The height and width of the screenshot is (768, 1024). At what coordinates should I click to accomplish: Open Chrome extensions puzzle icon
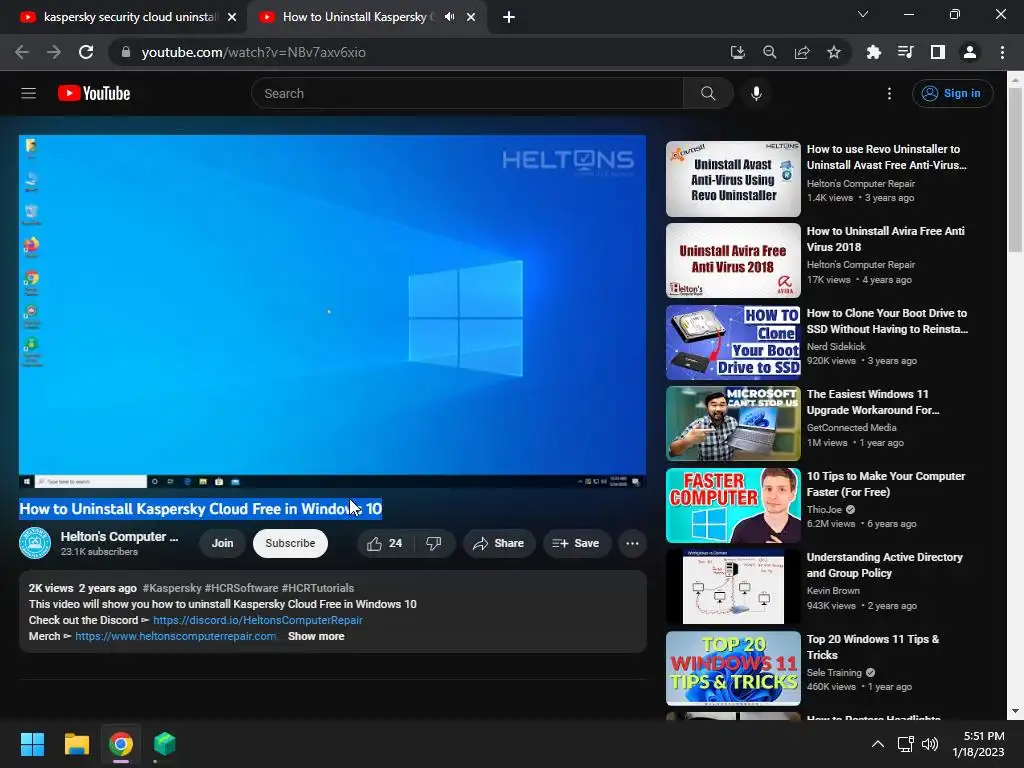(x=873, y=52)
